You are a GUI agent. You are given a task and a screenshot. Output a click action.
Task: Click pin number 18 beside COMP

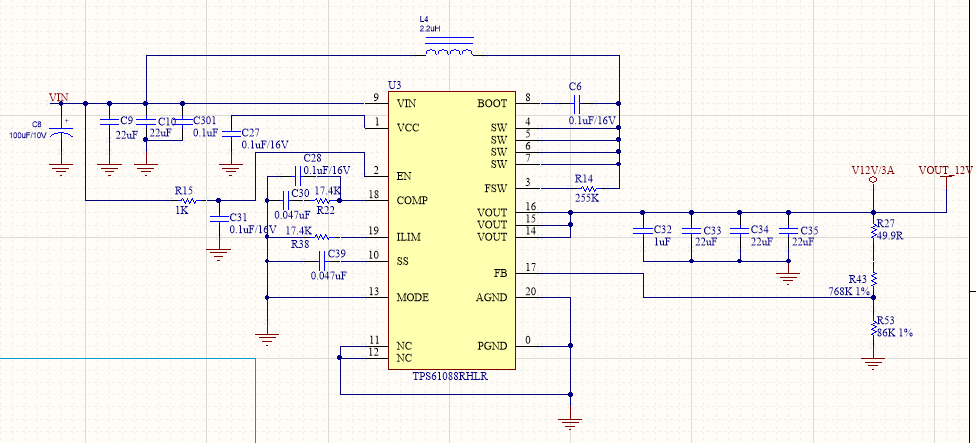pos(373,195)
